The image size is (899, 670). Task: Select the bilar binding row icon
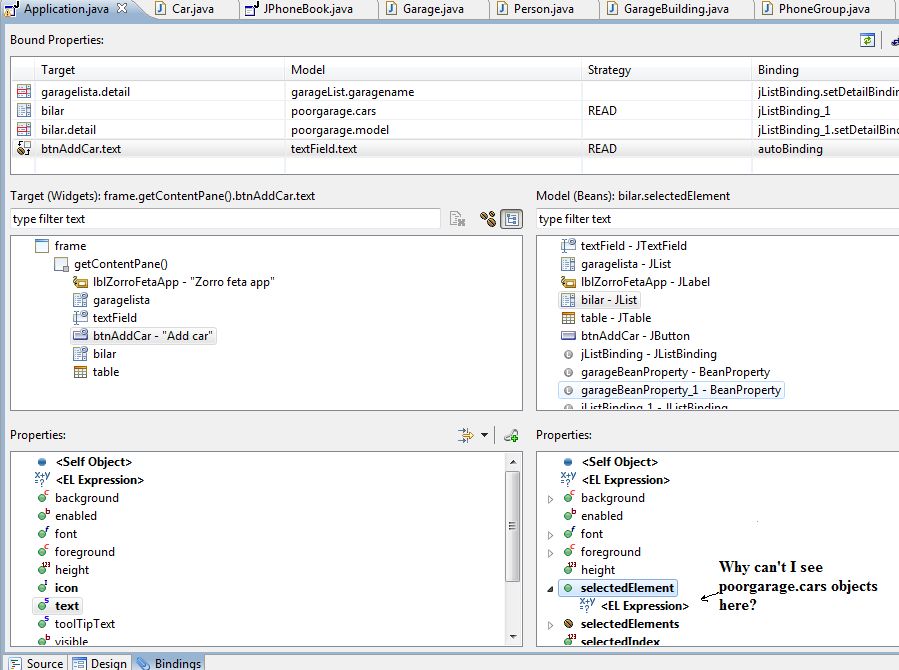24,111
